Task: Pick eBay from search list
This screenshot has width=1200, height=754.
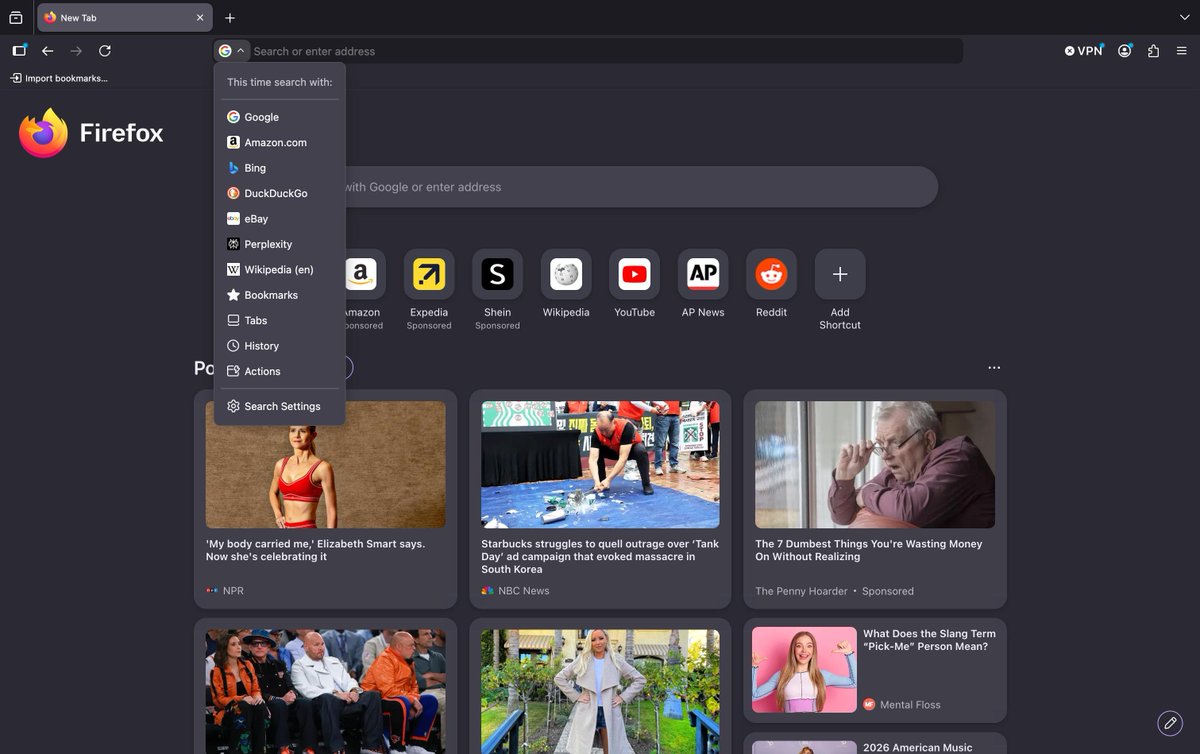Action: pos(280,219)
